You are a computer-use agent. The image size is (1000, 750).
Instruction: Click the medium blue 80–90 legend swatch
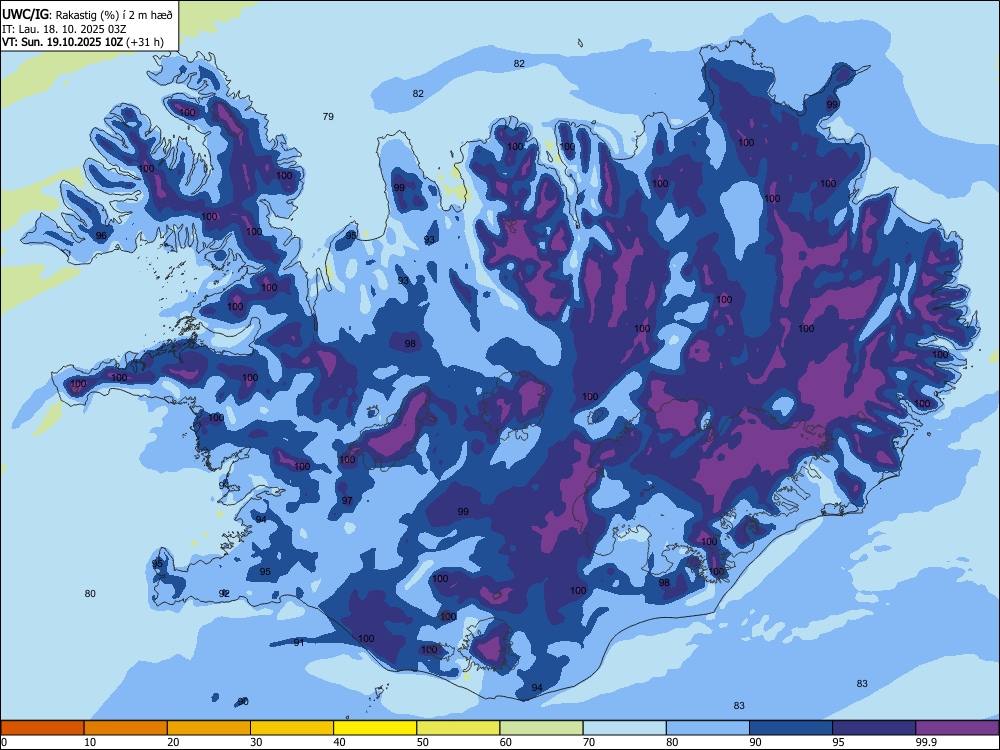click(708, 728)
